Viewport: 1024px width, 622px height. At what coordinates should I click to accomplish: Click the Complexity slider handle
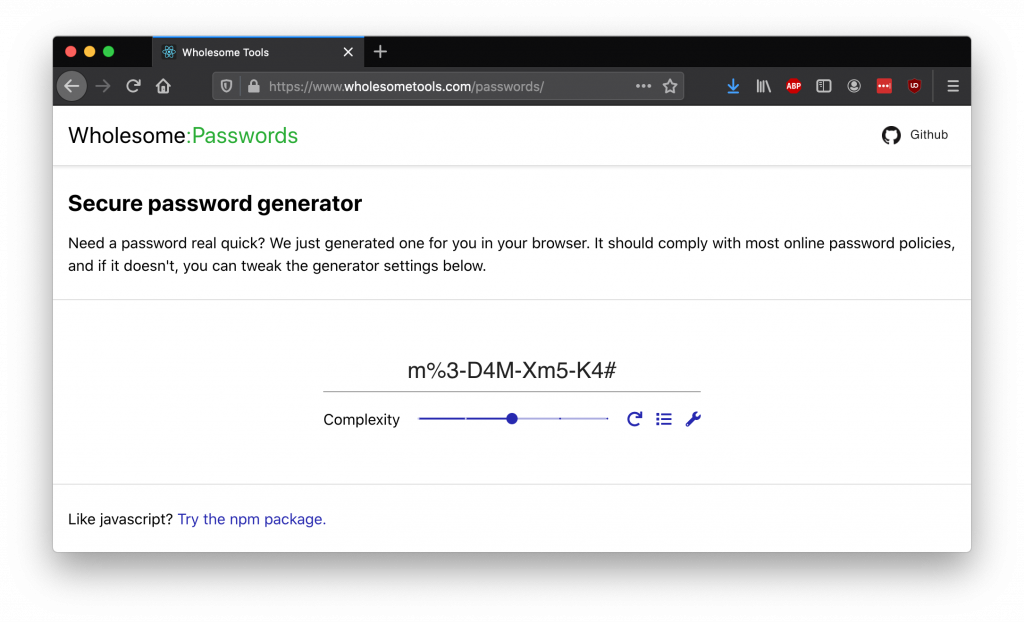[x=512, y=419]
